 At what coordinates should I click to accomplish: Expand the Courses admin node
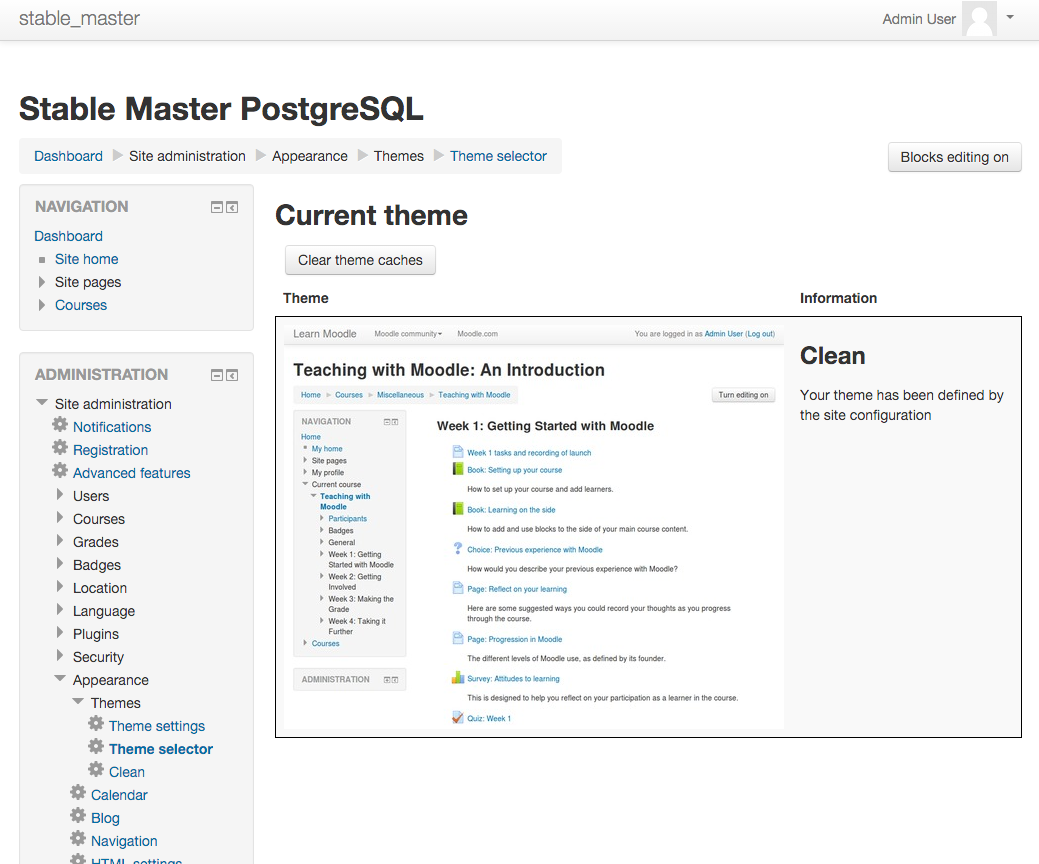[60, 518]
